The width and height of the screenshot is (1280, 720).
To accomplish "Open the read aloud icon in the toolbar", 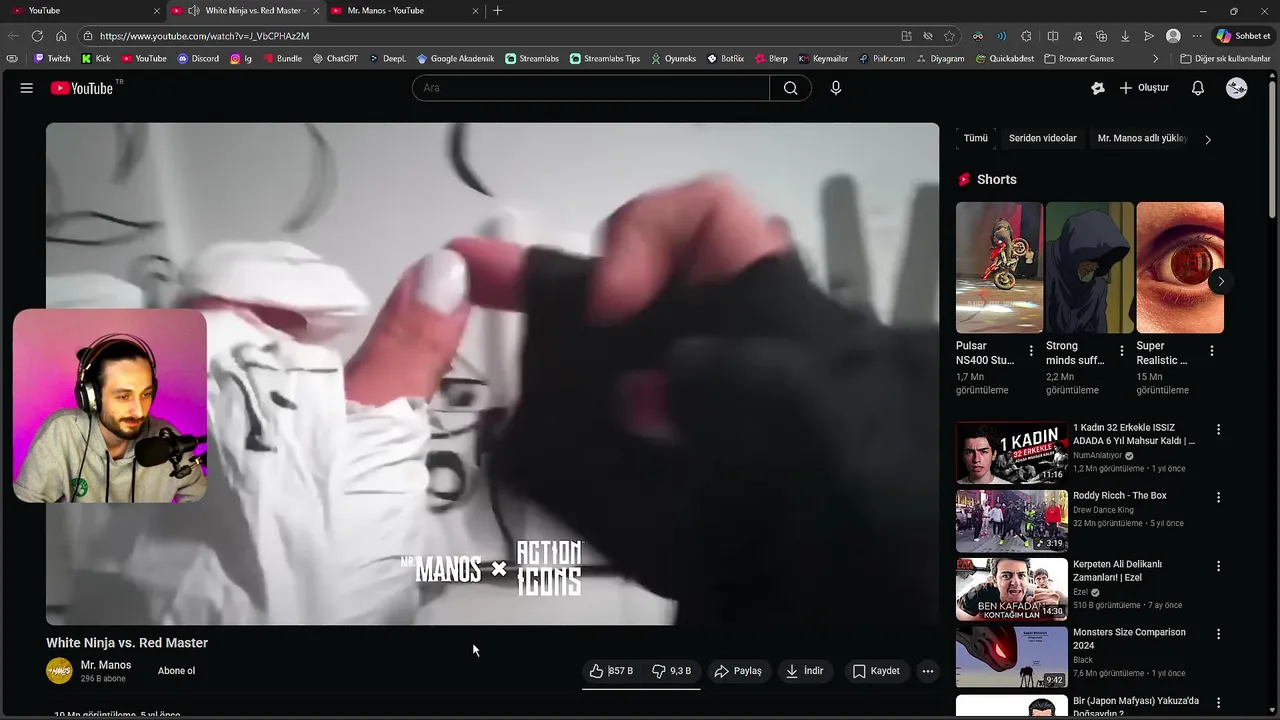I will coord(1002,36).
